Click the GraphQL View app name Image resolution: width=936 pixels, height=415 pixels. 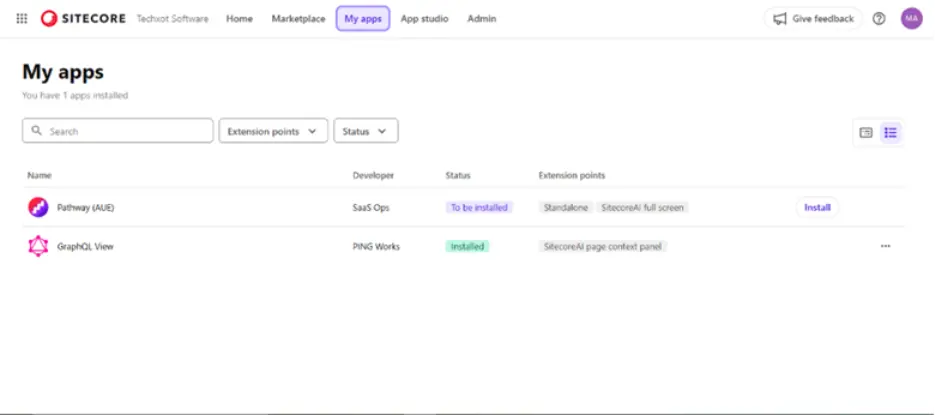pos(85,246)
